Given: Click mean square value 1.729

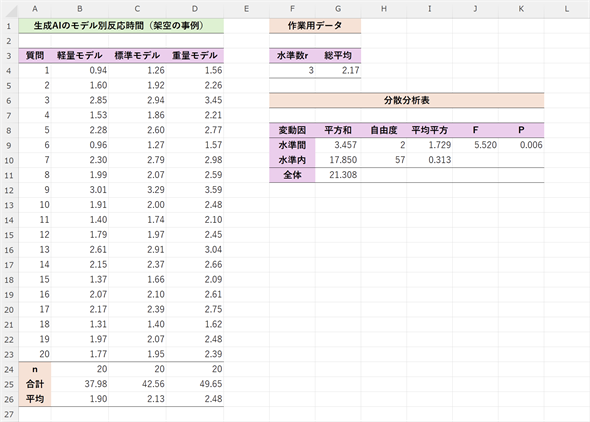Looking at the screenshot, I should click(x=430, y=145).
